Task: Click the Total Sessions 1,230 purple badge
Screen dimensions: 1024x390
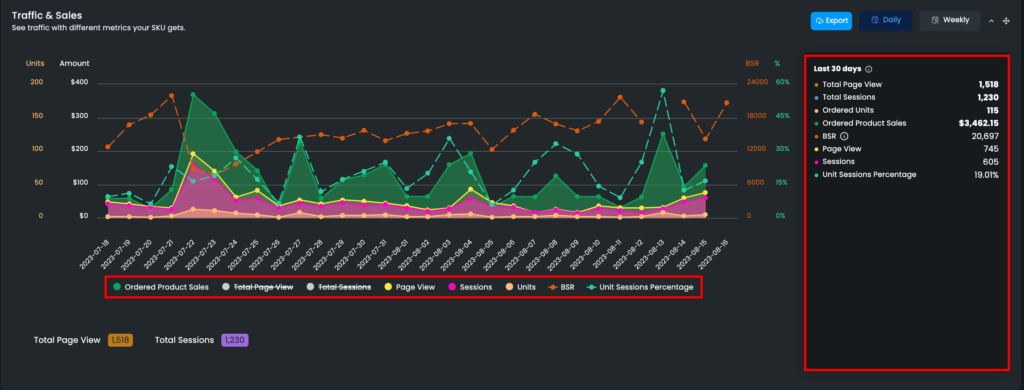Action: click(x=235, y=340)
